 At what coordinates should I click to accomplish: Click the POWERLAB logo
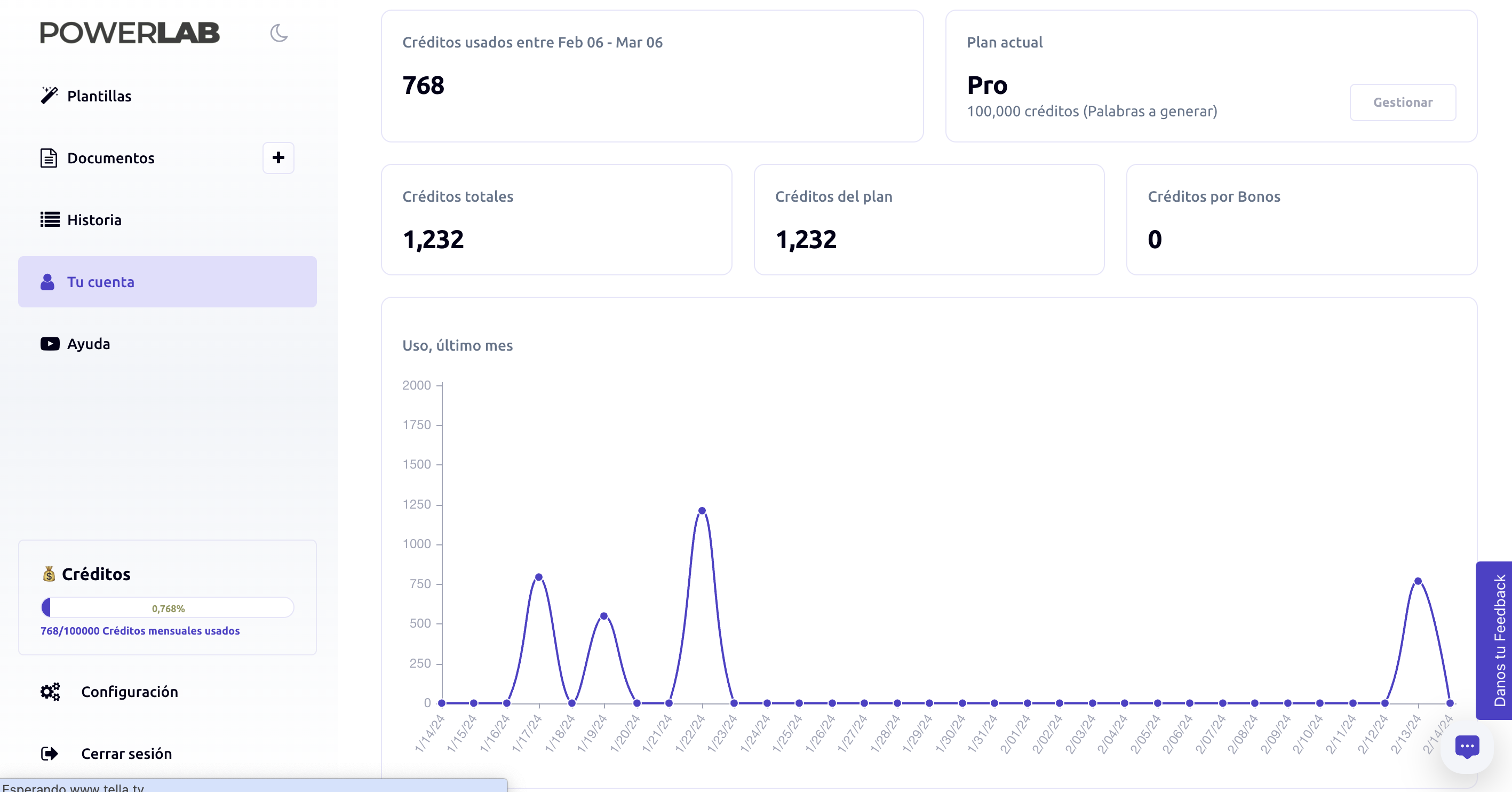(130, 33)
